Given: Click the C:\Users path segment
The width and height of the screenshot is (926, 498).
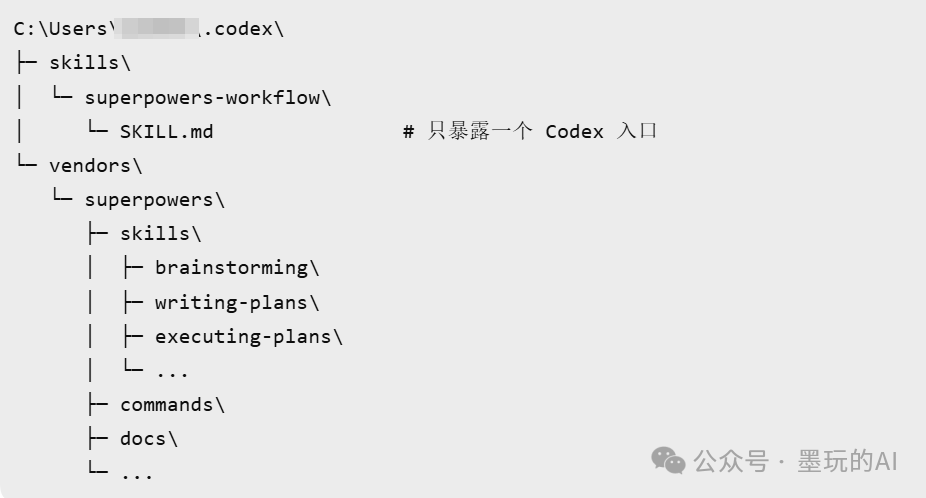Looking at the screenshot, I should 59,28.
